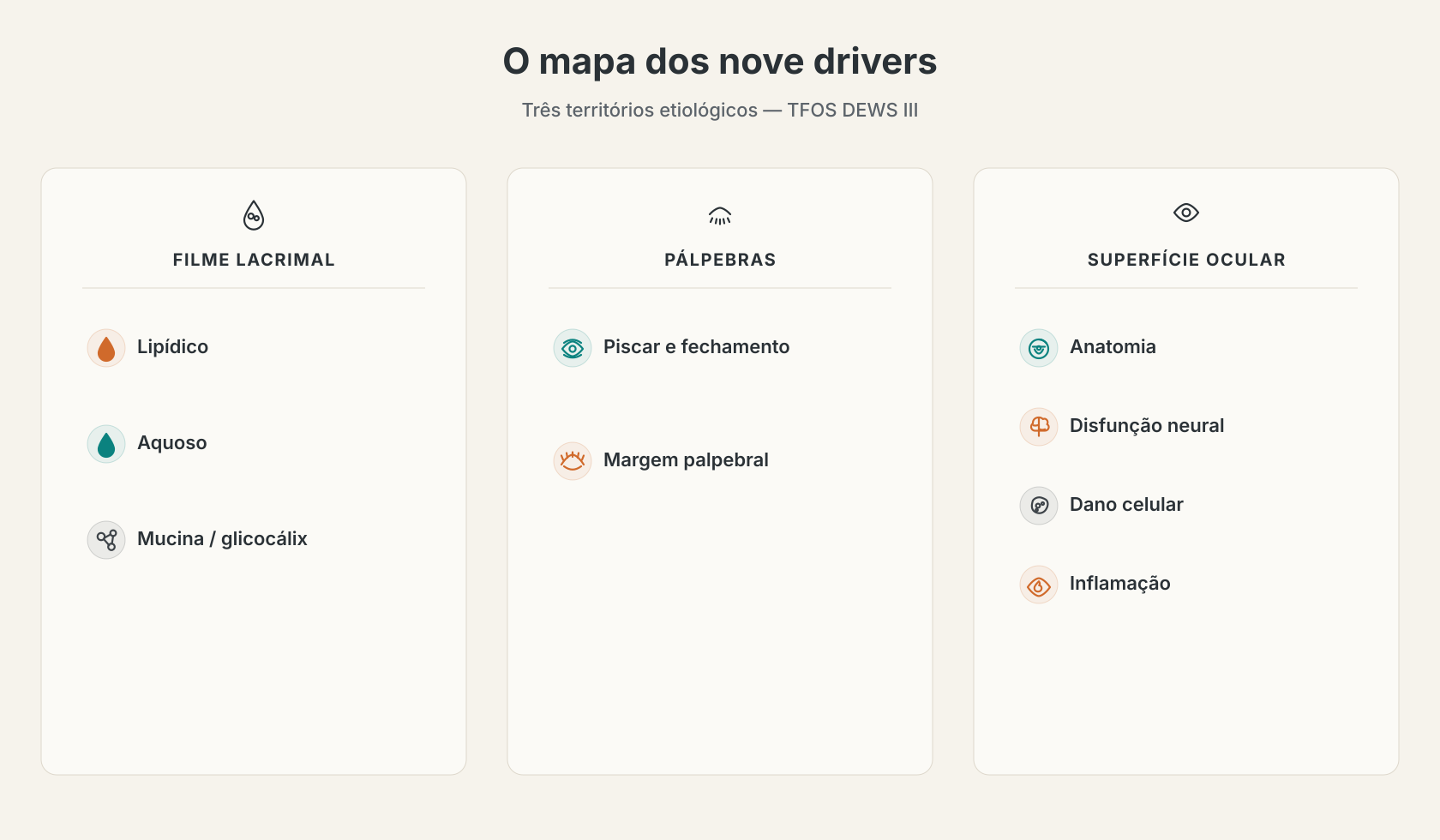Select the teal drop icon for Aquoso
This screenshot has width=1440, height=840.
pyautogui.click(x=106, y=444)
